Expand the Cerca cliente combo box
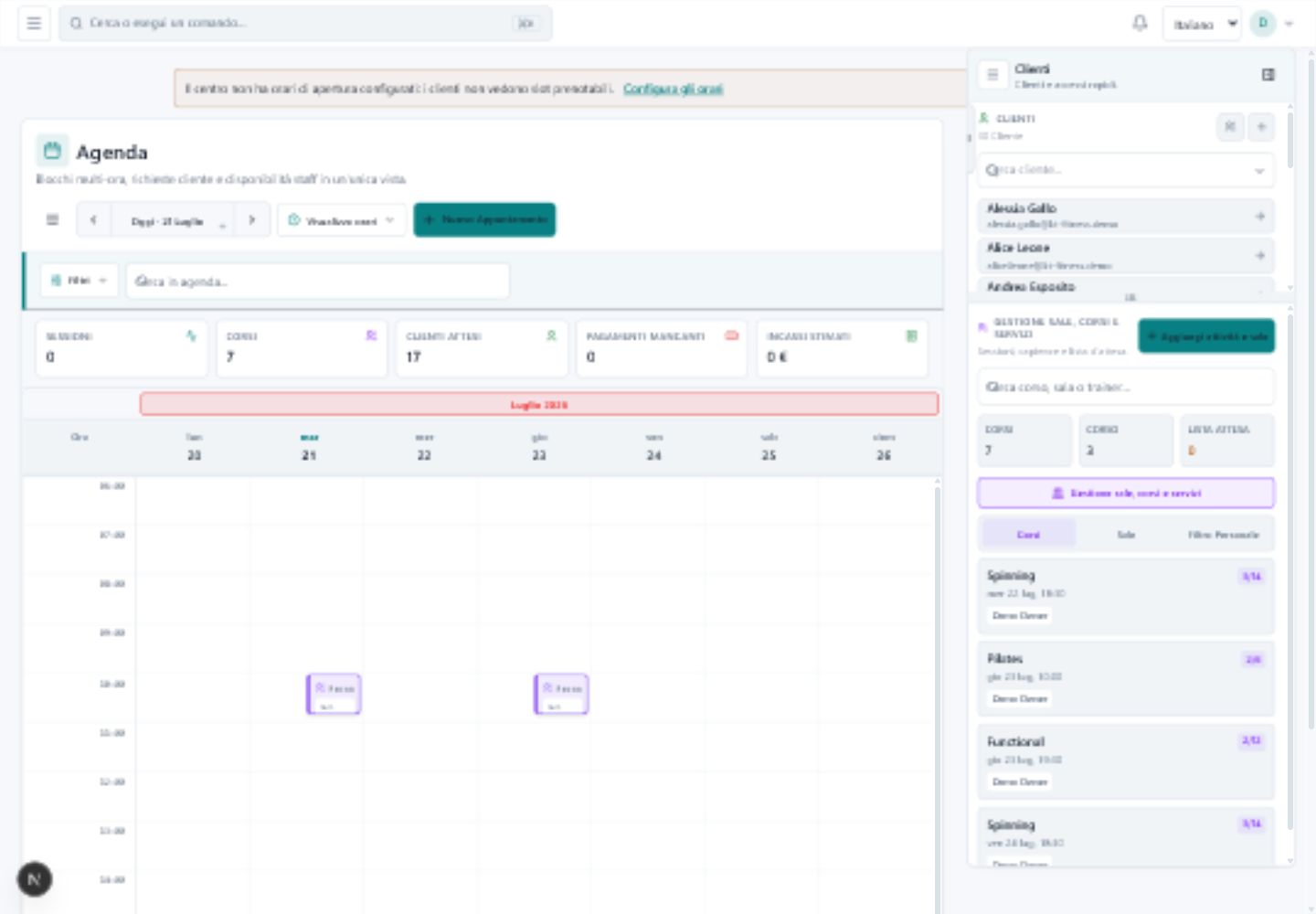1316x914 pixels. (1126, 170)
